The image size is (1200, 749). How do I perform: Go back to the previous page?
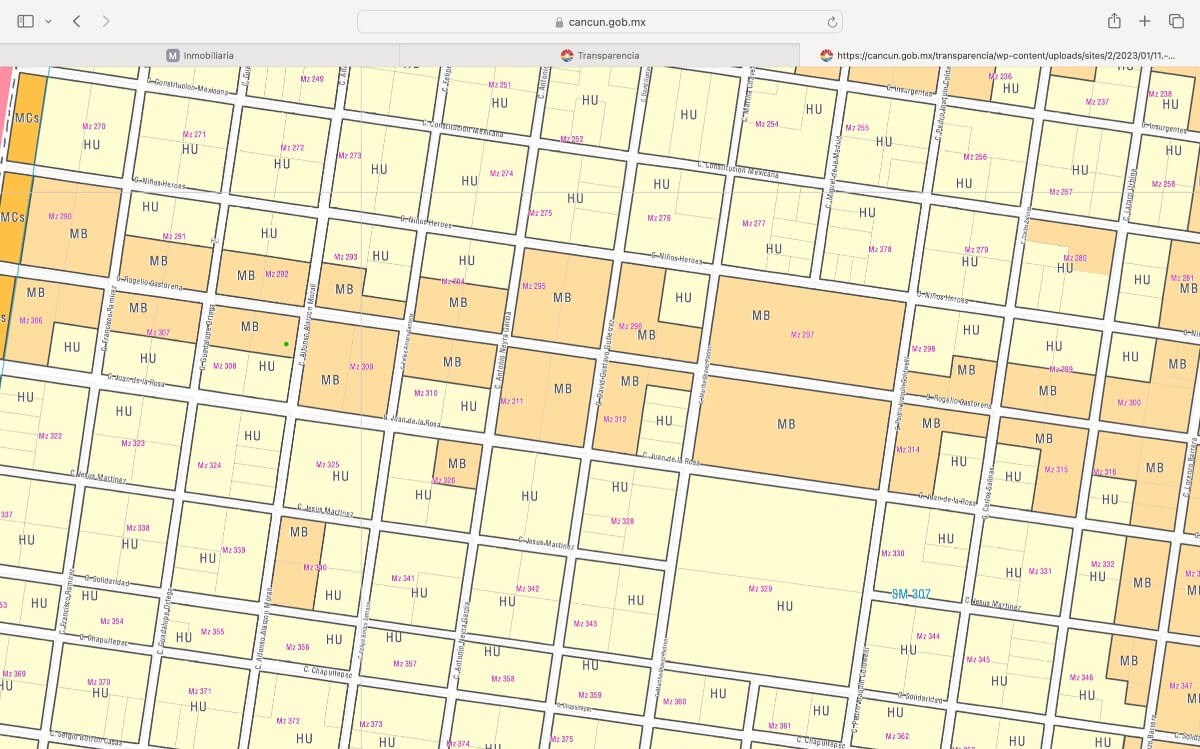(77, 21)
